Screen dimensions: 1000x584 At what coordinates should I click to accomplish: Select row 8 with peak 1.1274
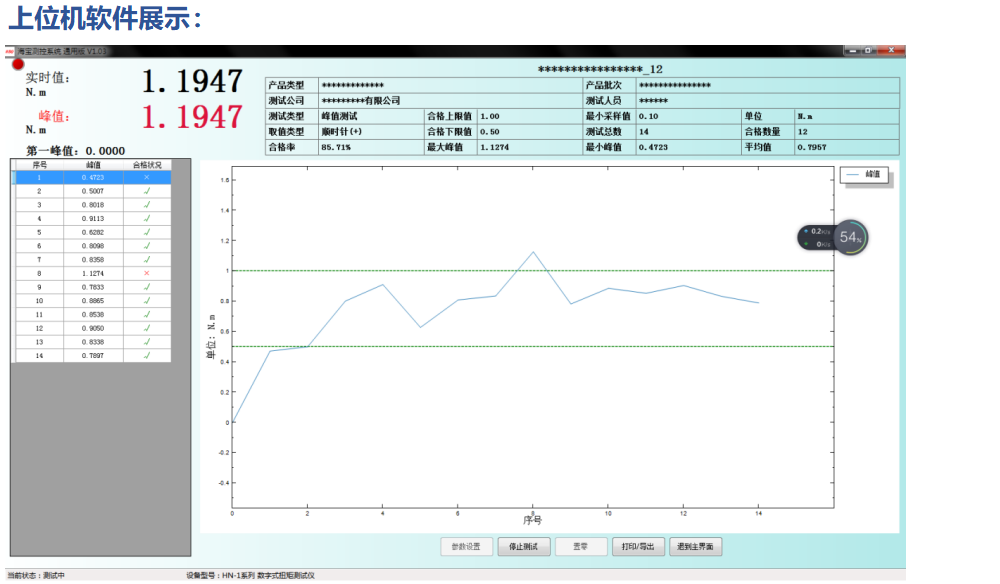pyautogui.click(x=93, y=273)
